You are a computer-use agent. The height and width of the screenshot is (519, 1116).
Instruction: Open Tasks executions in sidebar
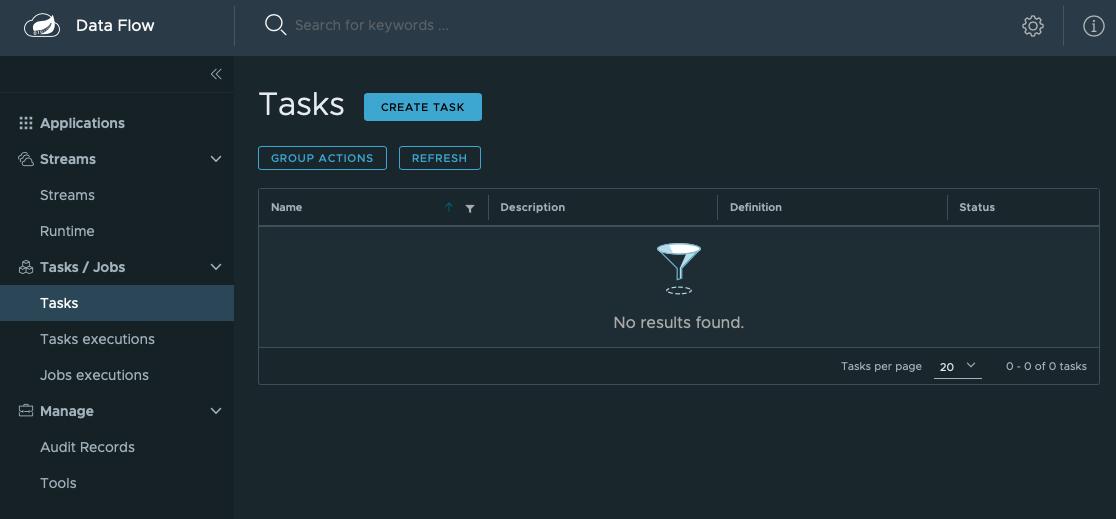click(98, 339)
